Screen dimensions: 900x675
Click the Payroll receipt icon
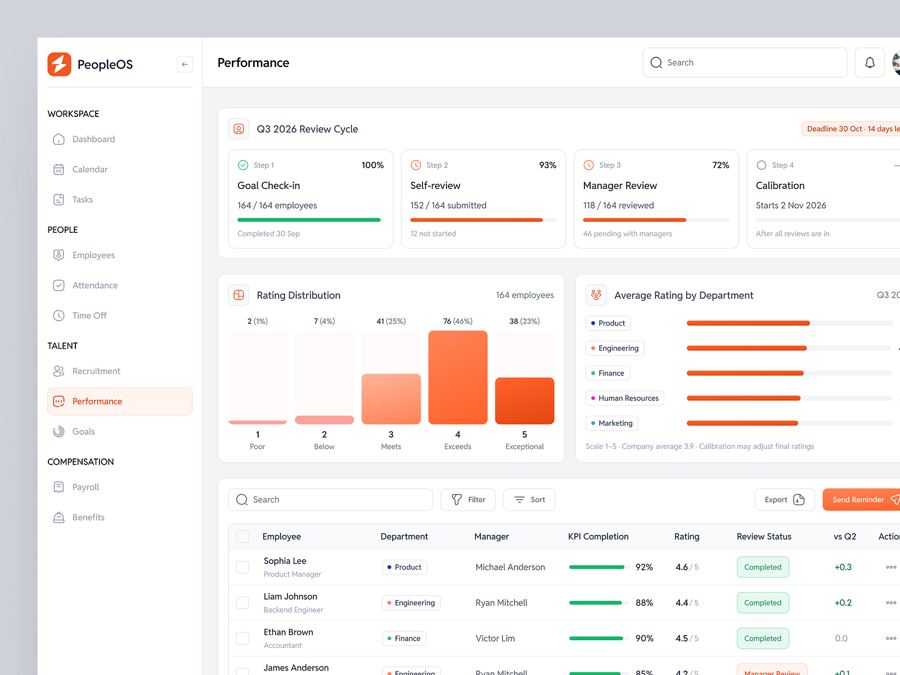pyautogui.click(x=59, y=487)
